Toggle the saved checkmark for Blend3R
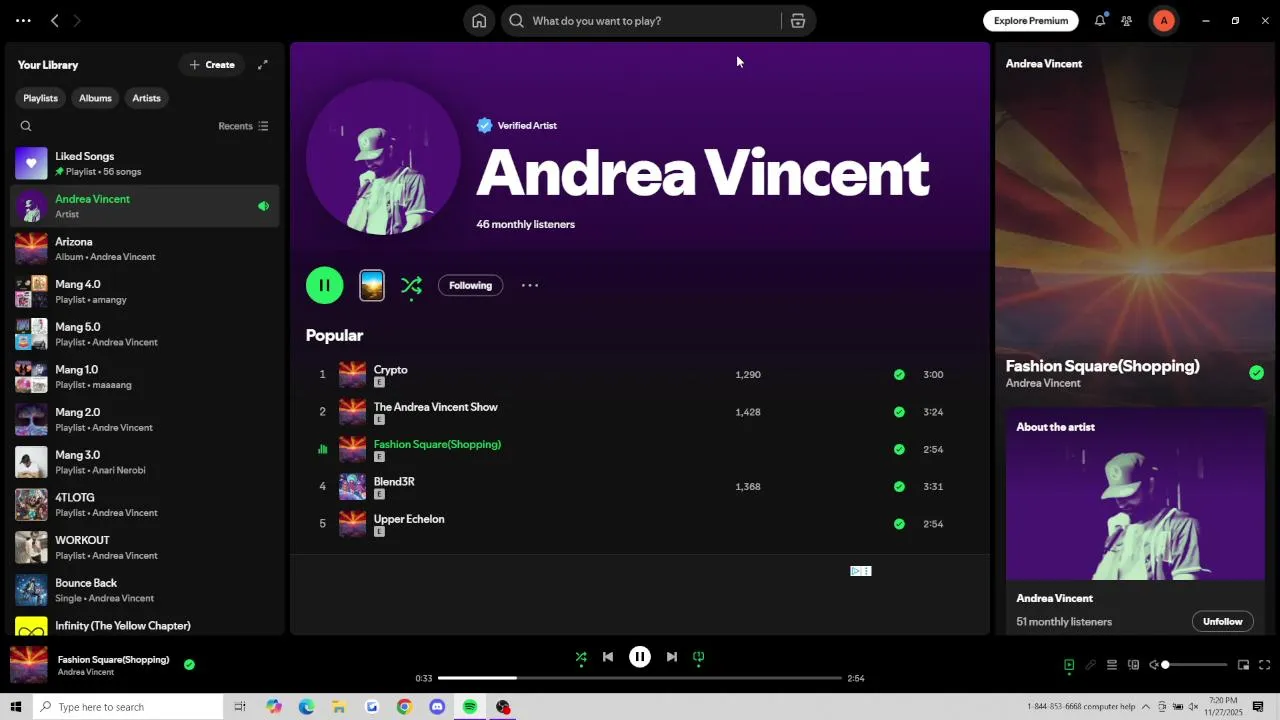Screen dimensions: 1280x720 point(899,487)
